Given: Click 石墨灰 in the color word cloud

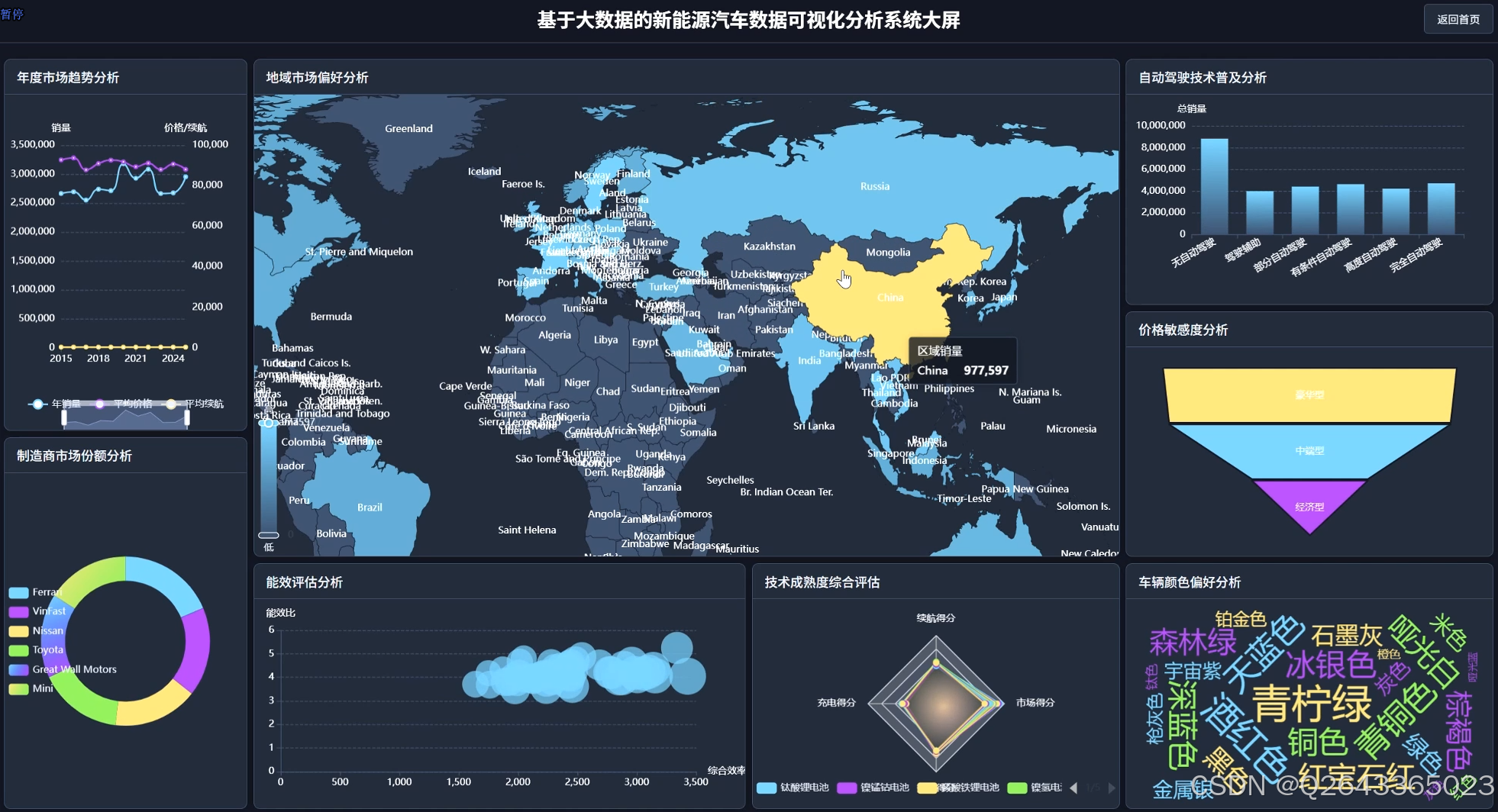Looking at the screenshot, I should point(1347,635).
